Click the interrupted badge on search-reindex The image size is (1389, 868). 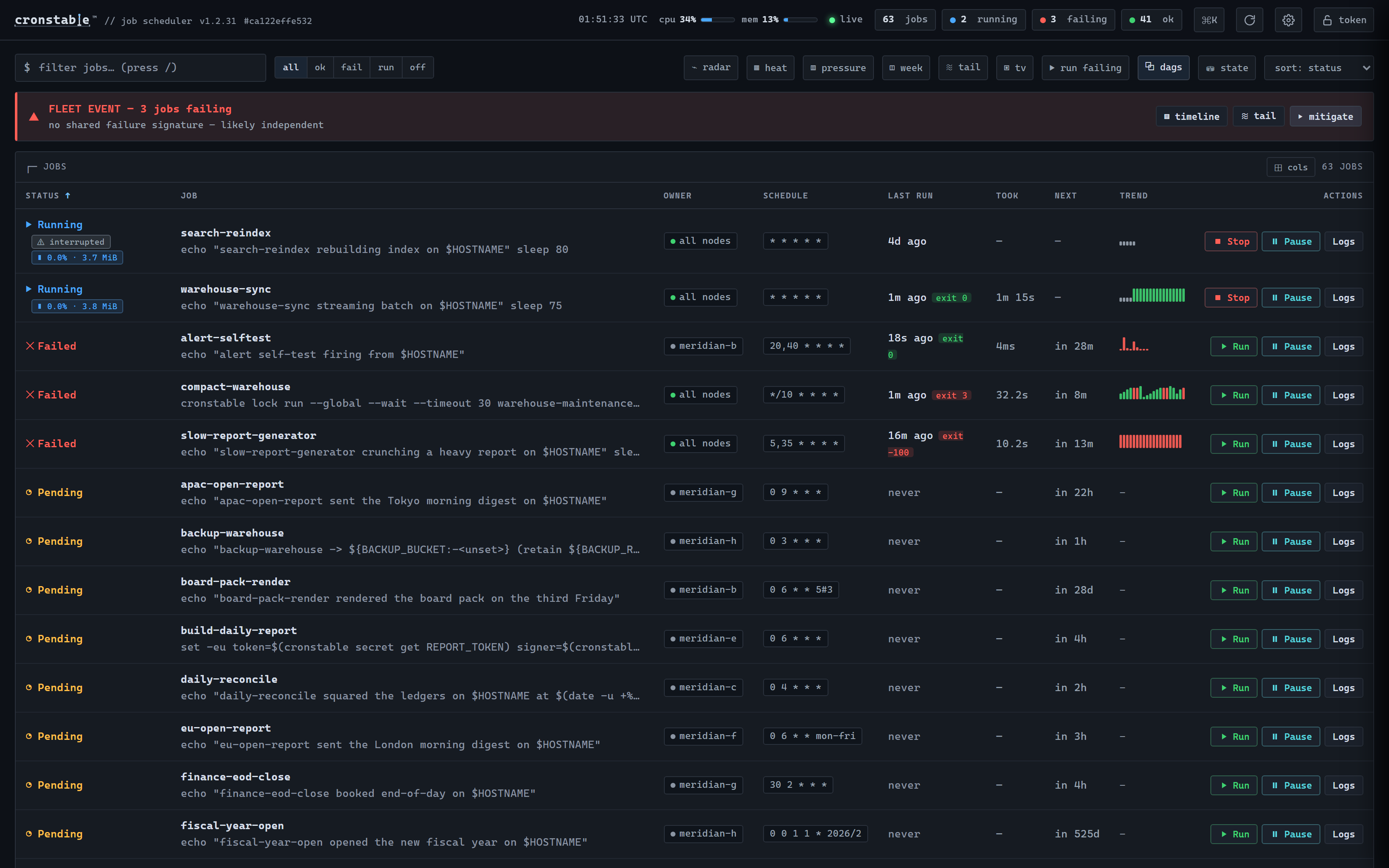click(x=71, y=242)
